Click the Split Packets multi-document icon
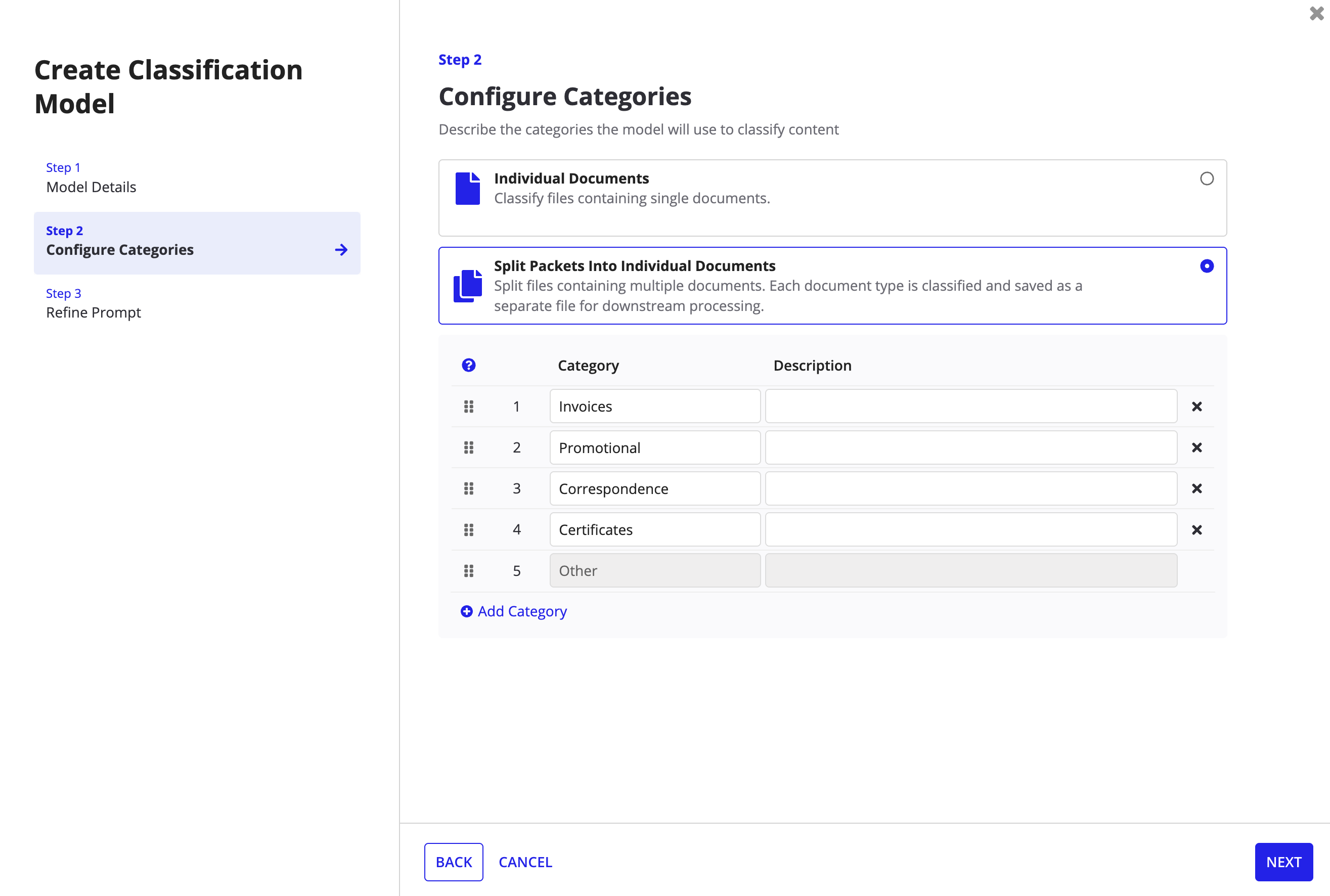The height and width of the screenshot is (896, 1330). pos(468,286)
